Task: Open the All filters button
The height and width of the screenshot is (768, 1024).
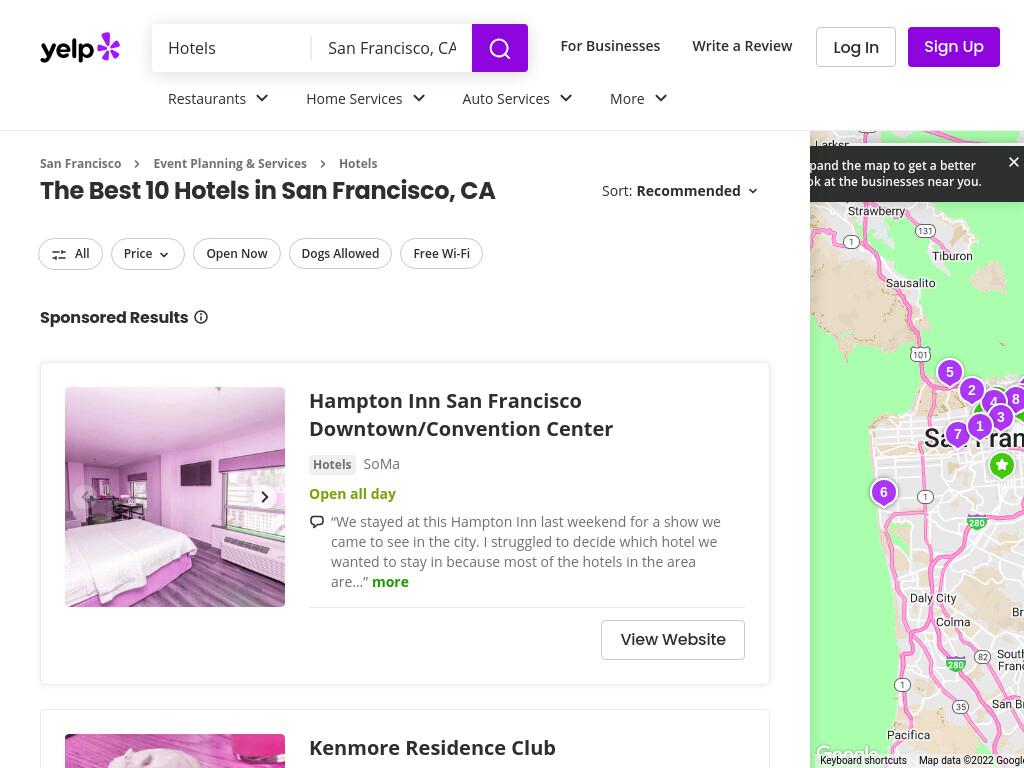Action: pyautogui.click(x=71, y=253)
